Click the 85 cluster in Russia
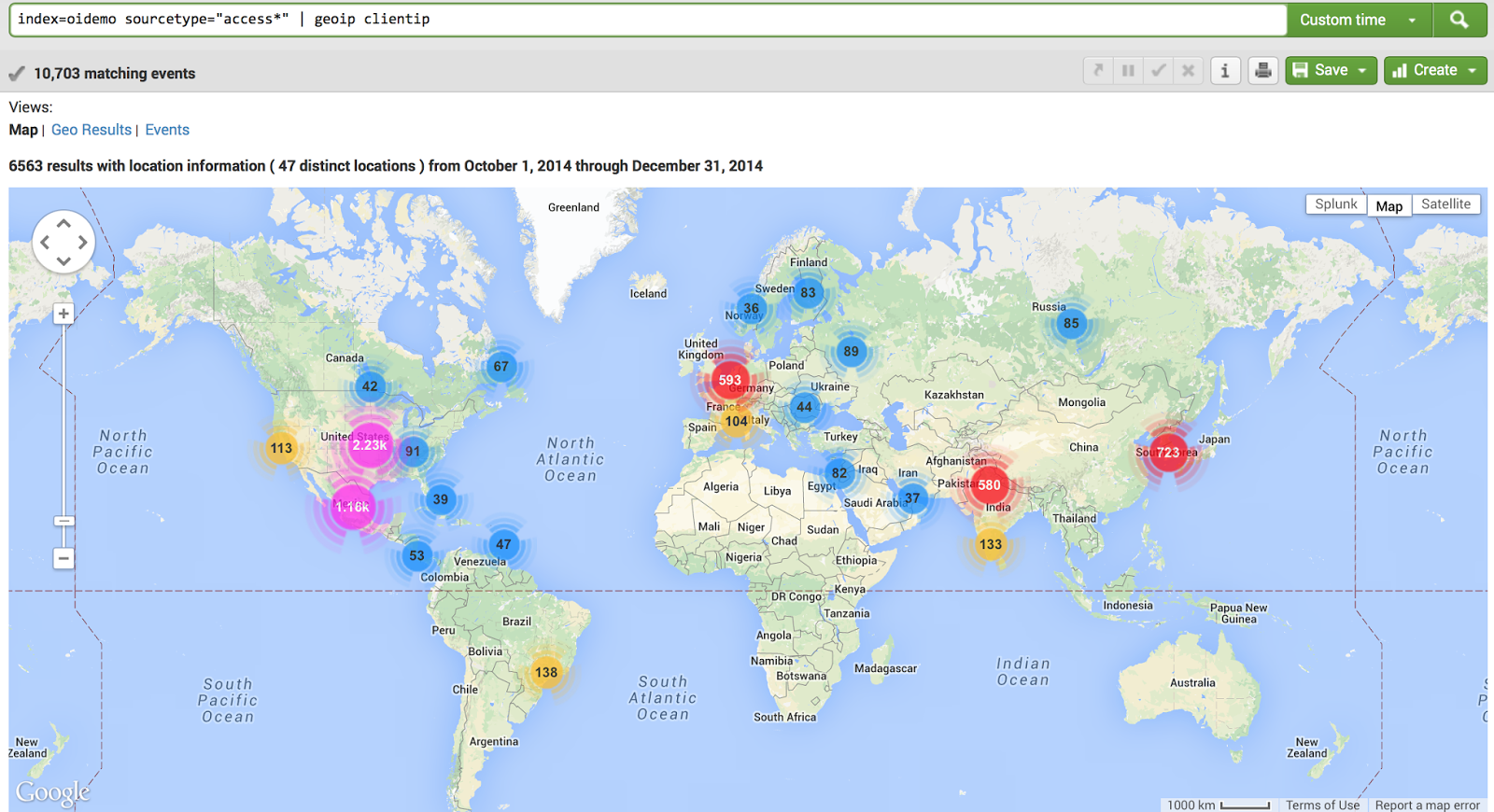Screen dimensions: 1494x812 [x=1071, y=324]
